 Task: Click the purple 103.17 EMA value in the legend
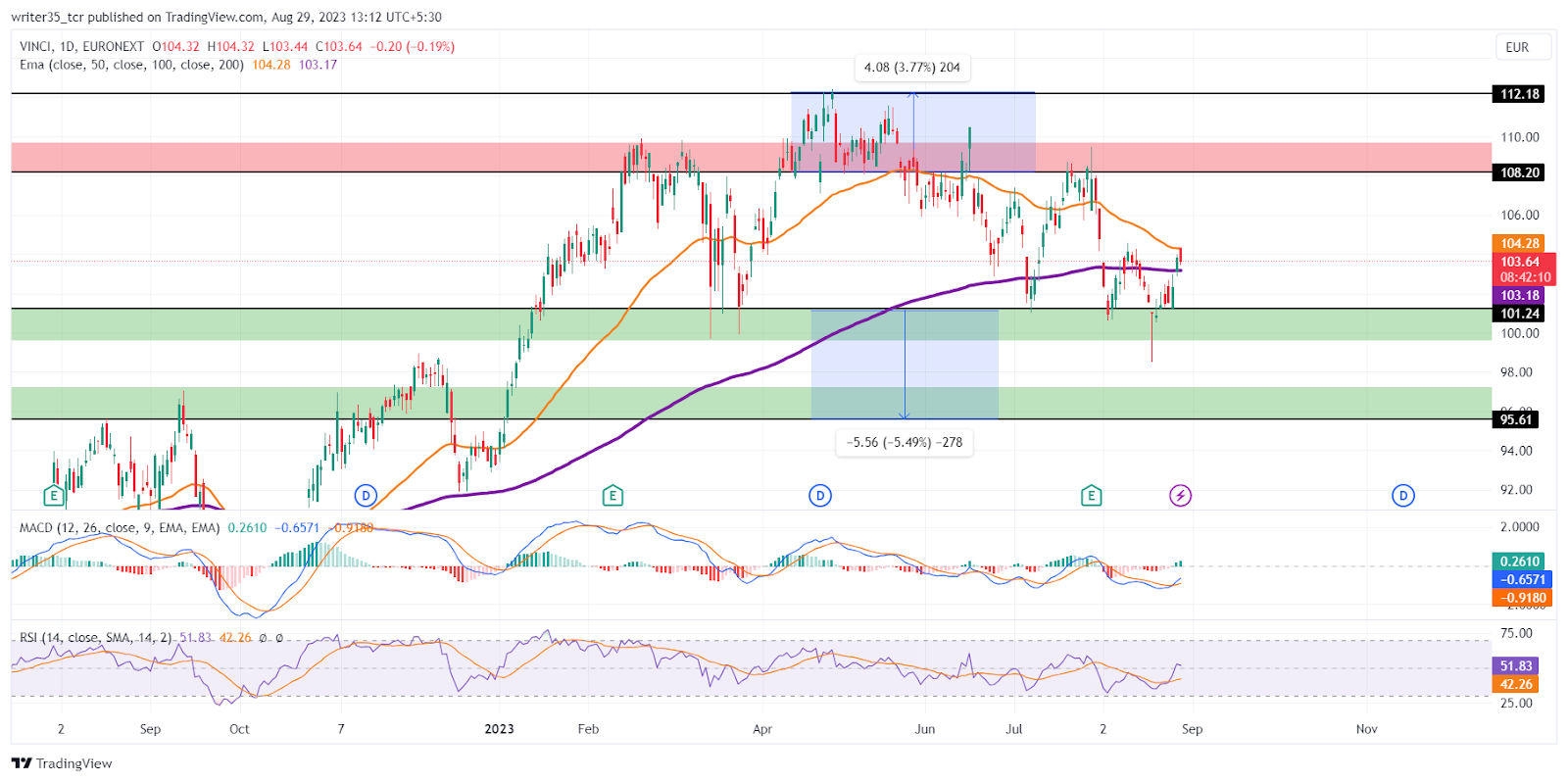(x=318, y=65)
